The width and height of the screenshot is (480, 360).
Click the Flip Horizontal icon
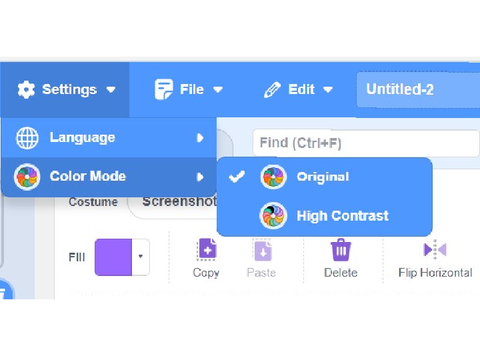tap(435, 249)
